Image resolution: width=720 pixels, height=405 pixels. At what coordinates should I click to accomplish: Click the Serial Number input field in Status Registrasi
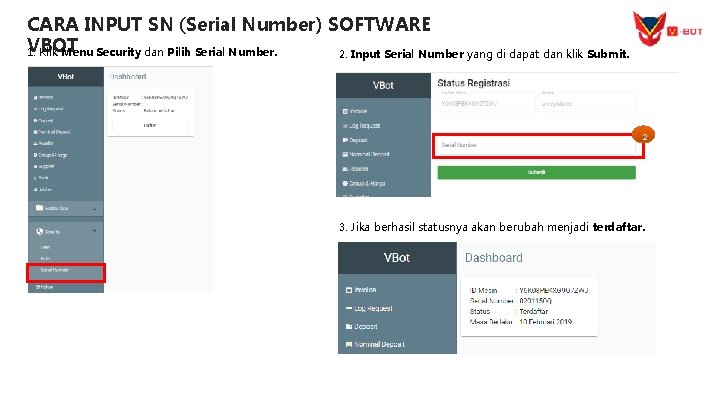[x=538, y=146]
